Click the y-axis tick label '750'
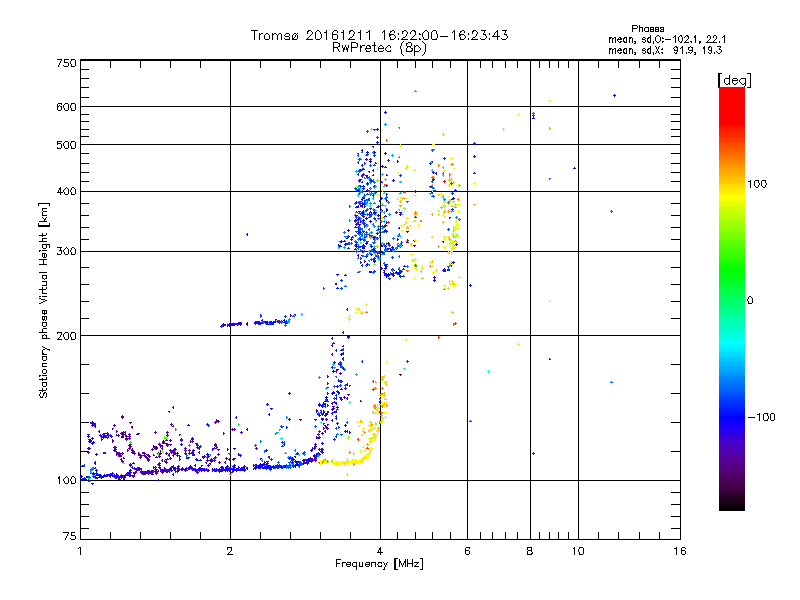Image resolution: width=800 pixels, height=600 pixels. pyautogui.click(x=67, y=63)
